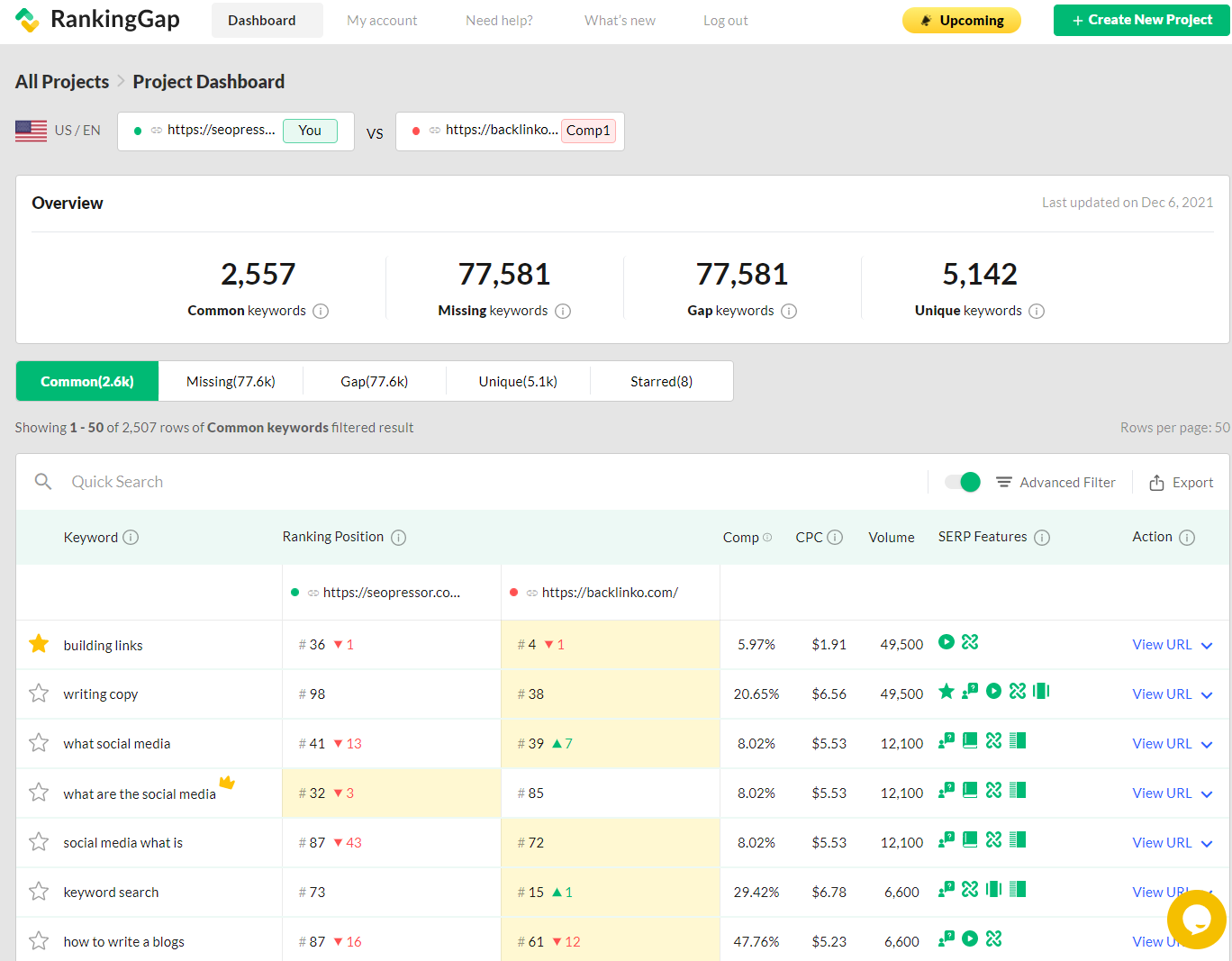
Task: Open the chat support bubble
Action: [x=1197, y=920]
